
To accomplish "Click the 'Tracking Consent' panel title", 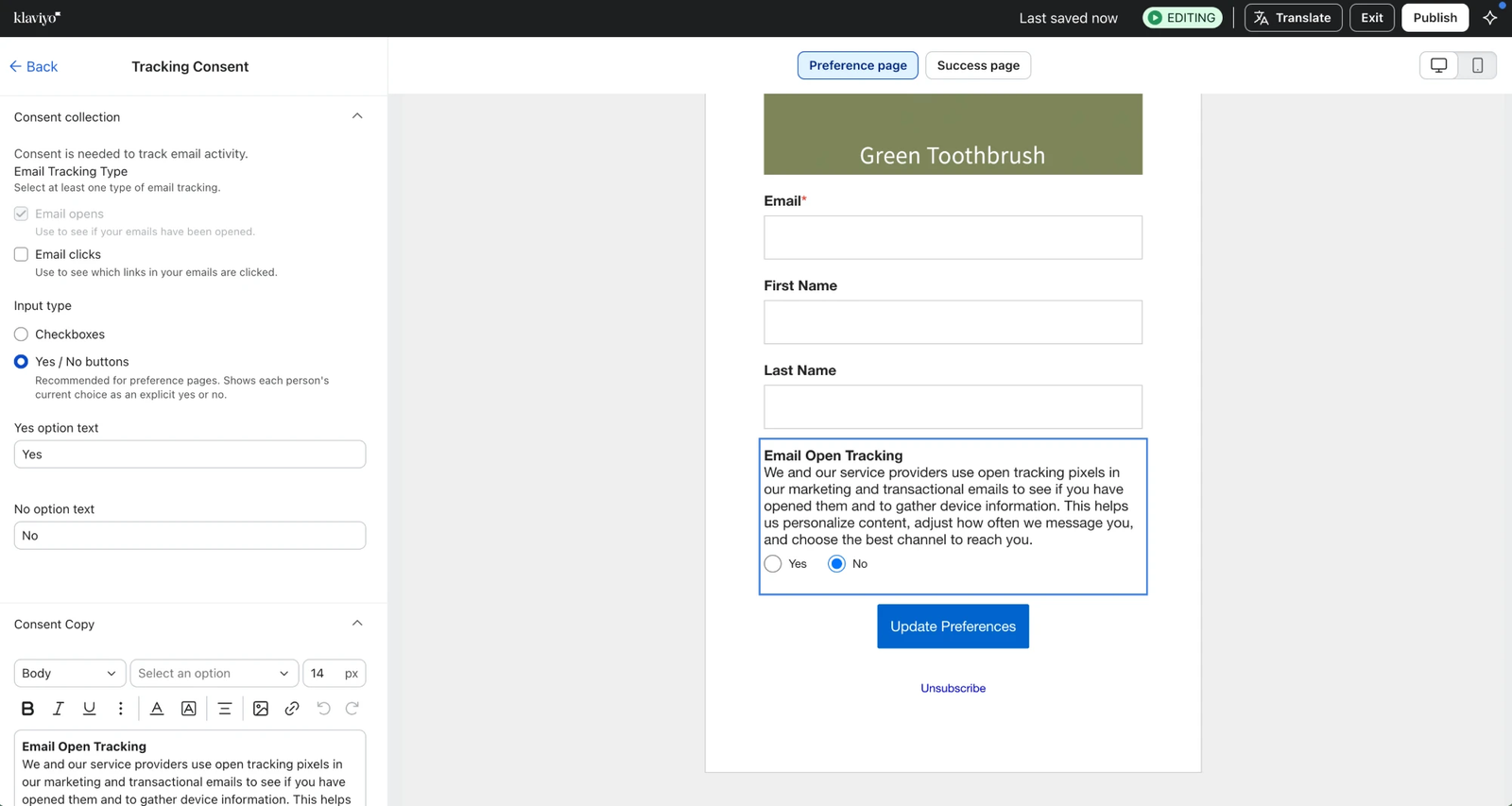I will point(190,66).
